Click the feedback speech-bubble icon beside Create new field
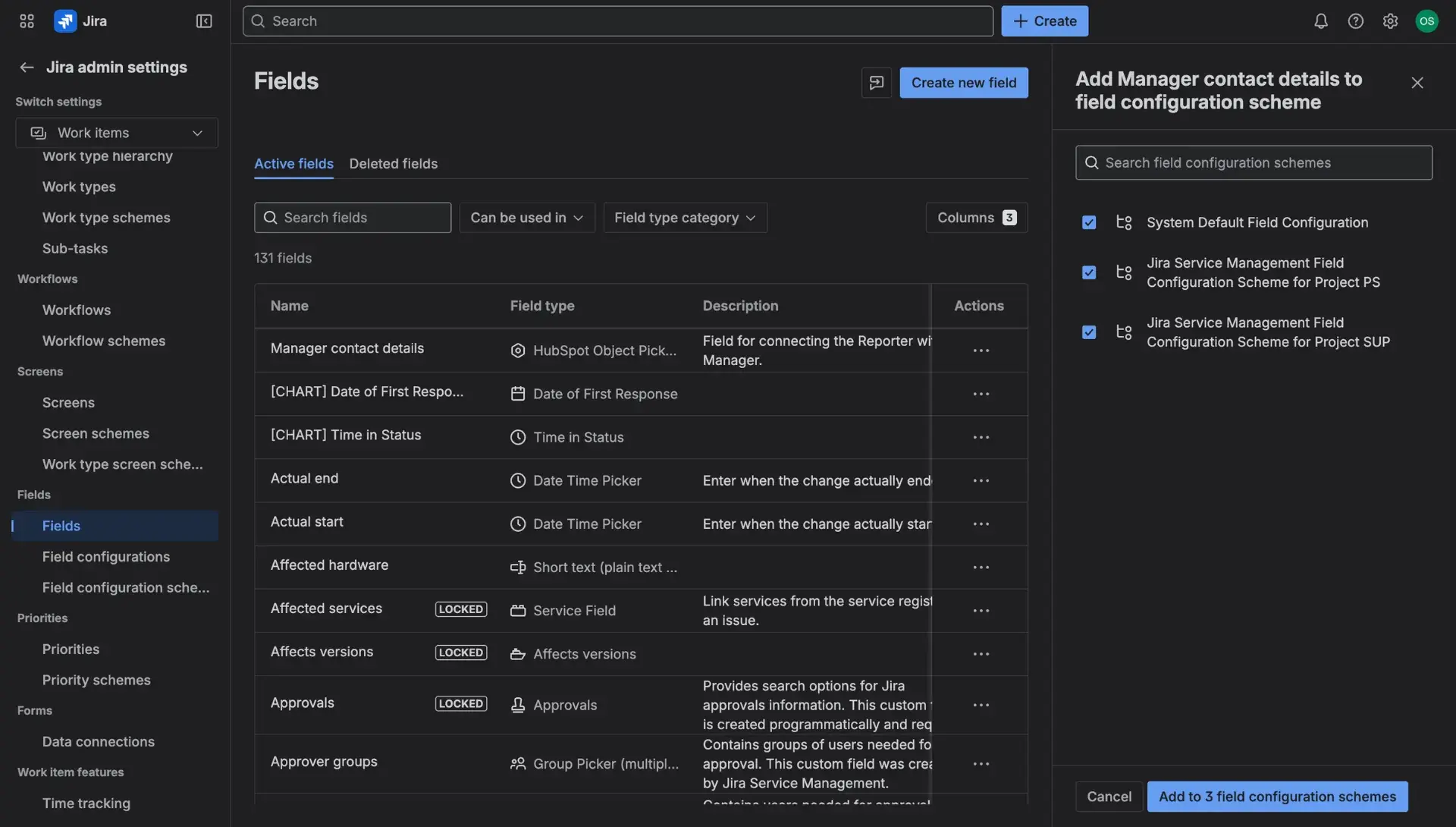The image size is (1456, 827). (876, 82)
